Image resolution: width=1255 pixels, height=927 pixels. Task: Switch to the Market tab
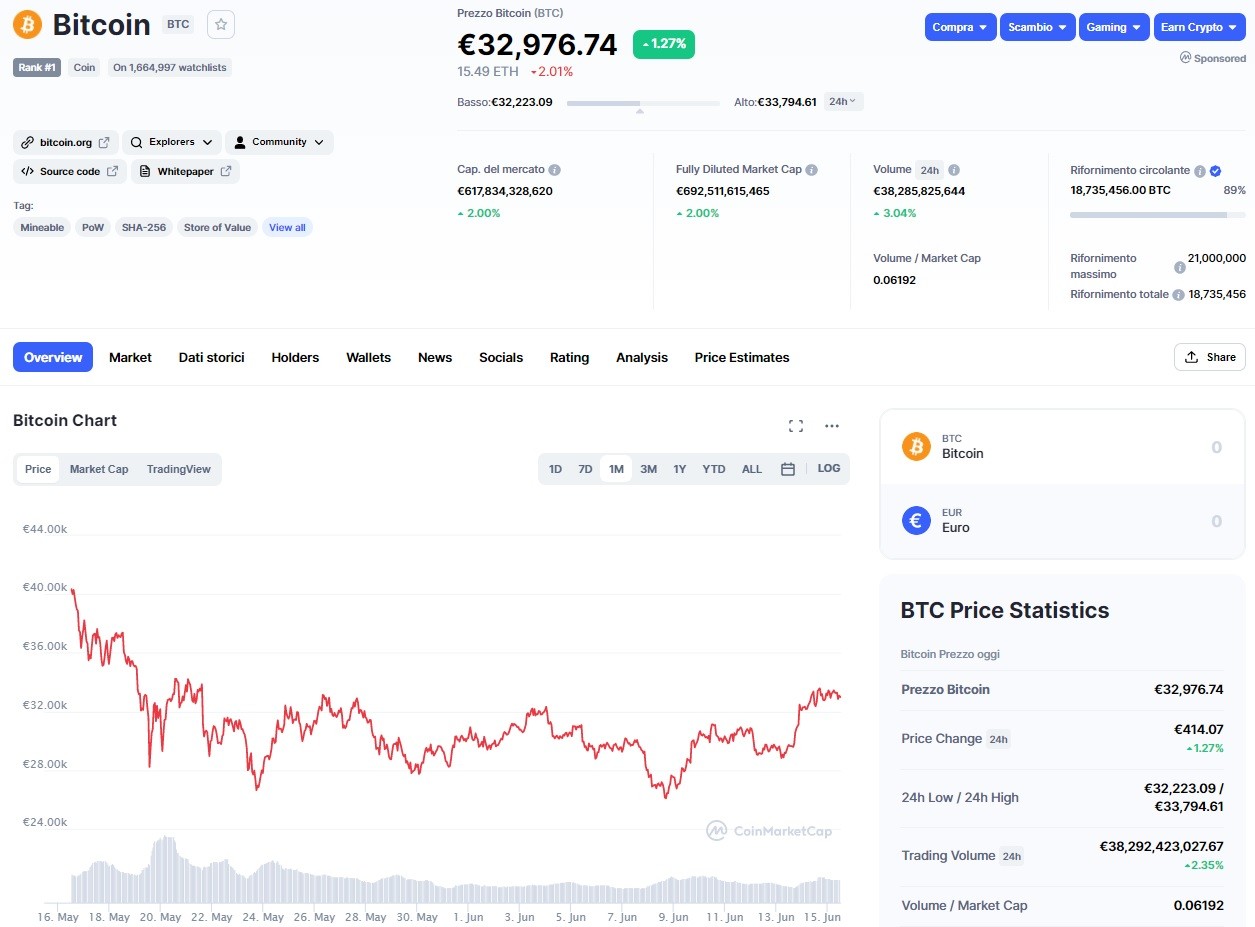tap(130, 357)
